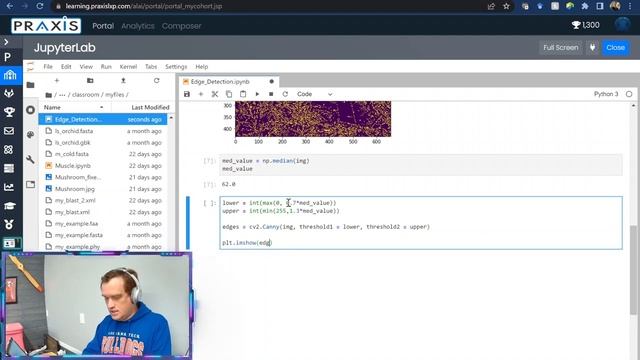Restart the kernel icon
The width and height of the screenshot is (640, 360).
tap(285, 94)
